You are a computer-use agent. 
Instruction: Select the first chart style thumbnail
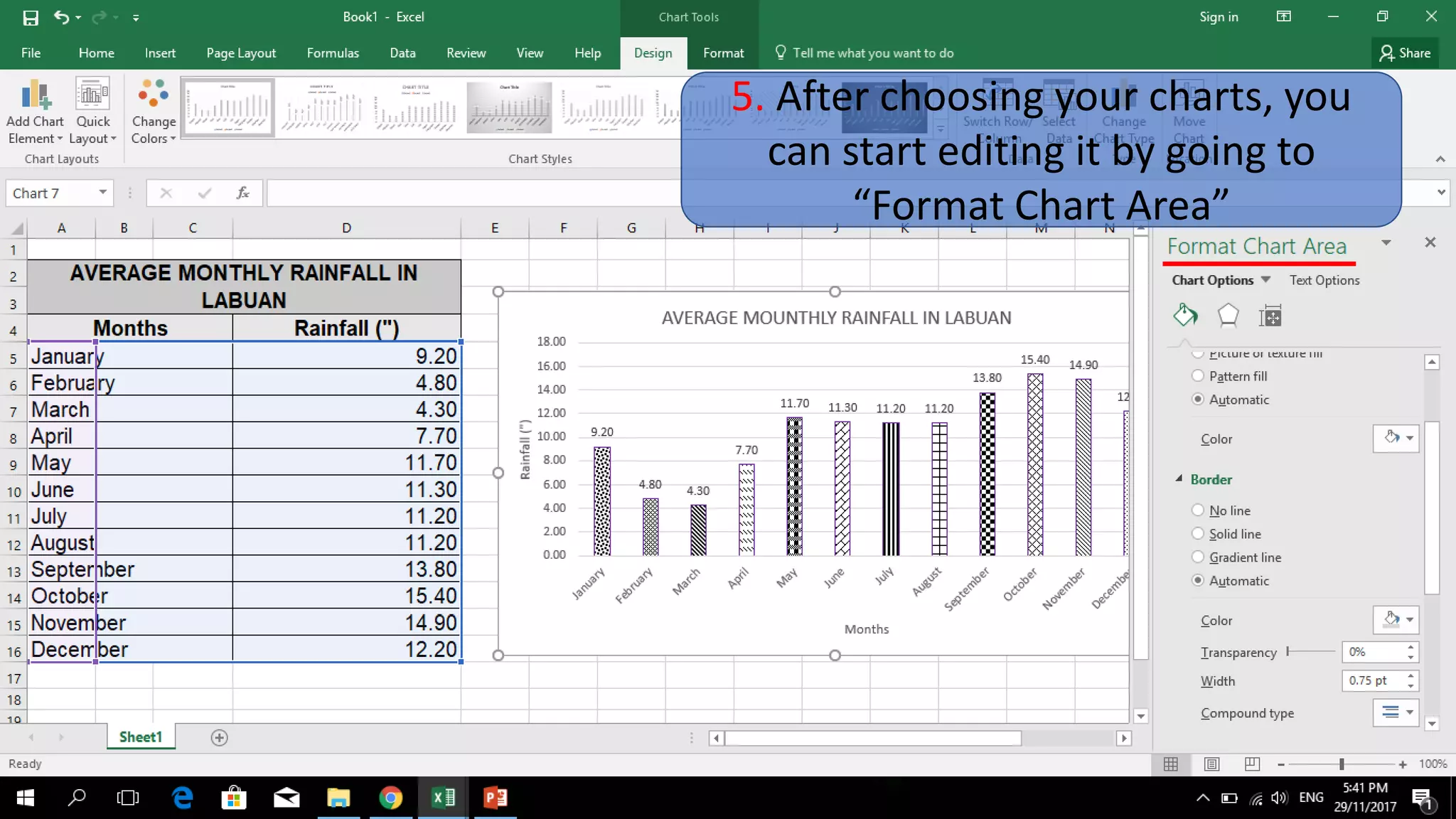click(x=227, y=107)
